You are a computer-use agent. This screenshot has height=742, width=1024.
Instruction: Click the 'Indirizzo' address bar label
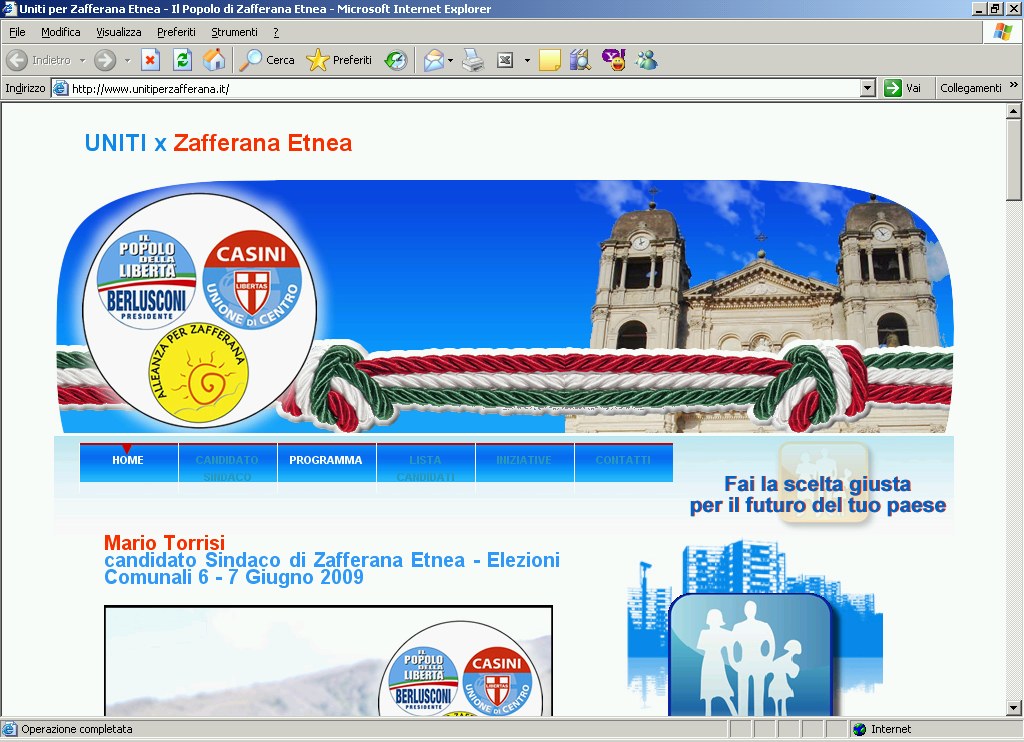point(25,88)
